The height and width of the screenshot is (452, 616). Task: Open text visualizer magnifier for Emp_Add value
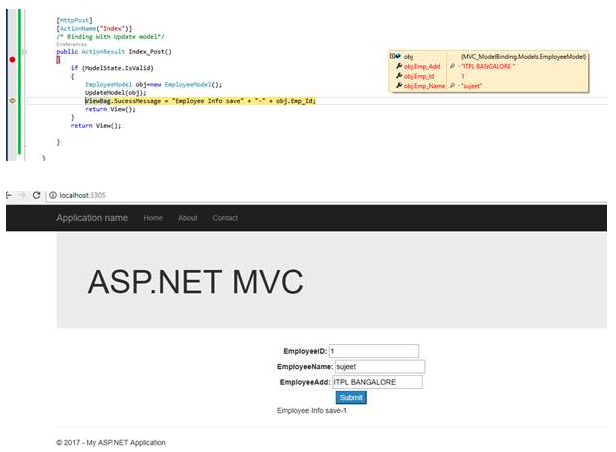453,66
